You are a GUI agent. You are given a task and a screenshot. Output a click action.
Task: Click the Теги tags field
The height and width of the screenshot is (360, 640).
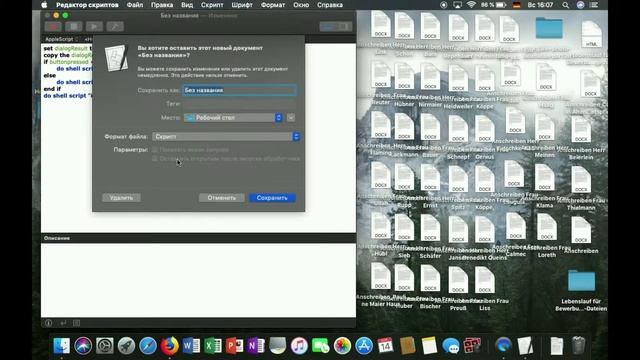[x=240, y=104]
